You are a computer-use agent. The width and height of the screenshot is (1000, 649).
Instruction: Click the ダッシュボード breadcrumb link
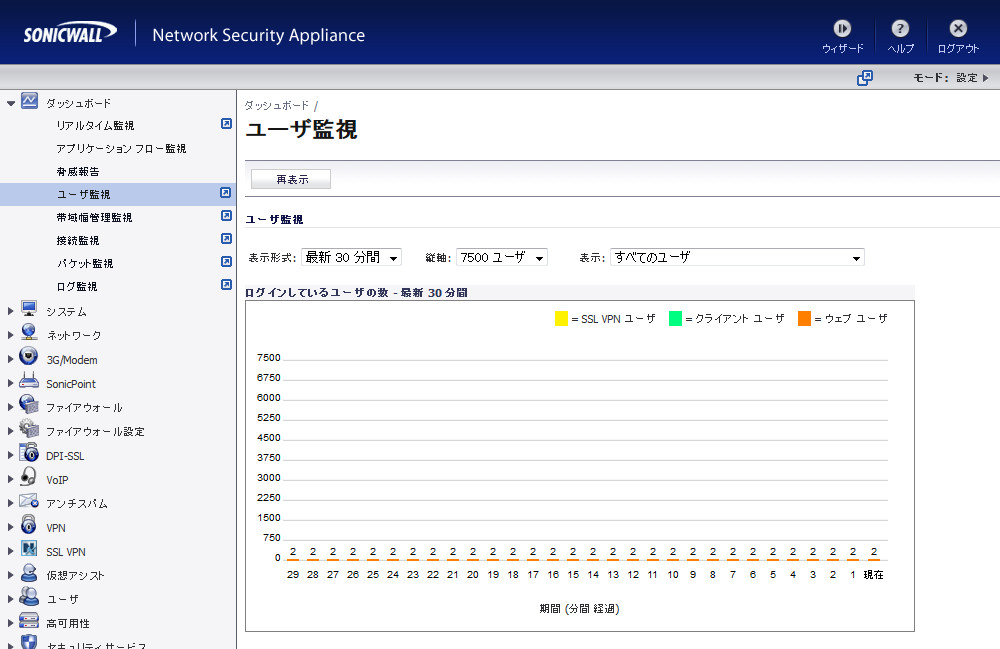[277, 105]
